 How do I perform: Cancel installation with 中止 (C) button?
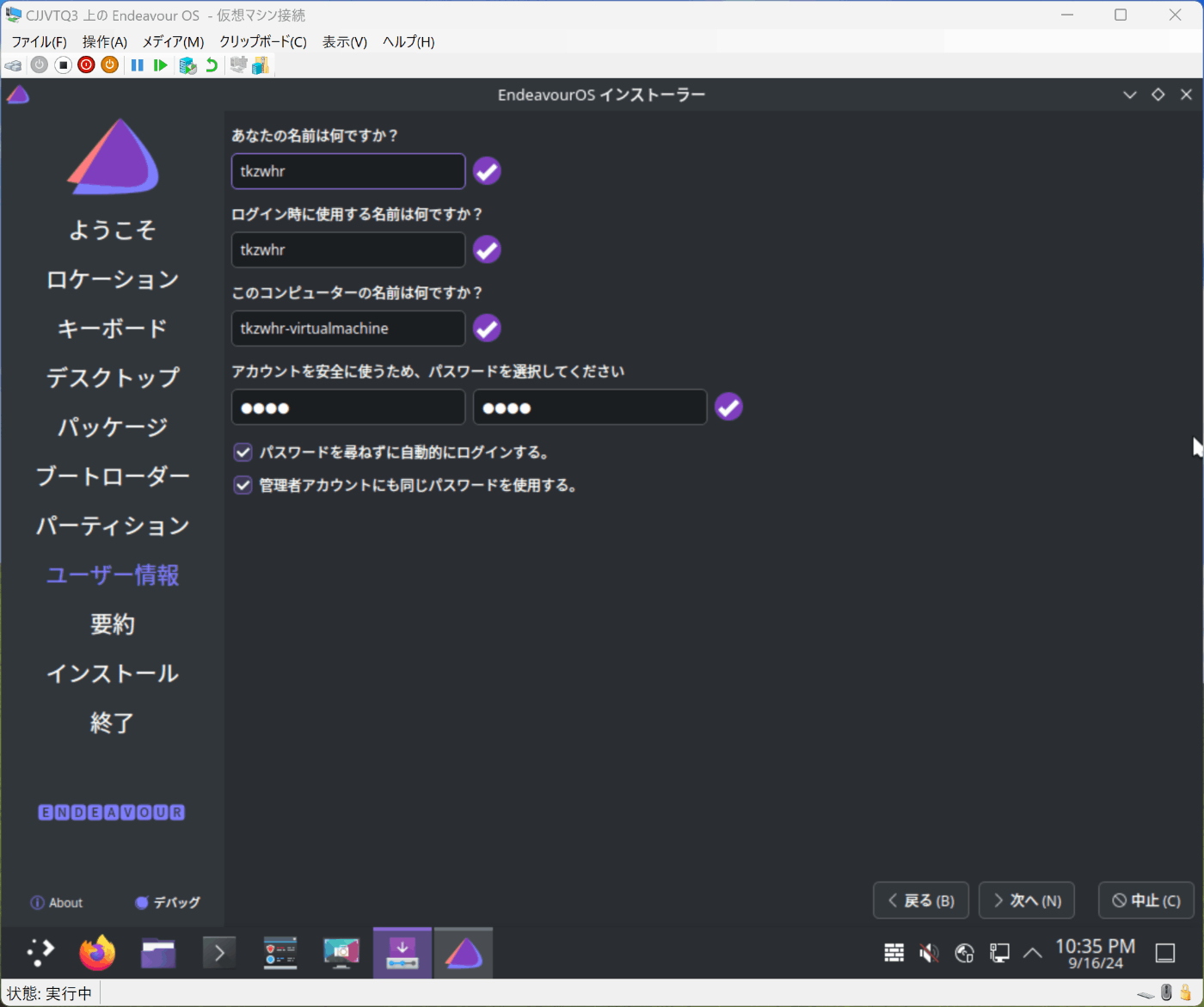[1146, 900]
